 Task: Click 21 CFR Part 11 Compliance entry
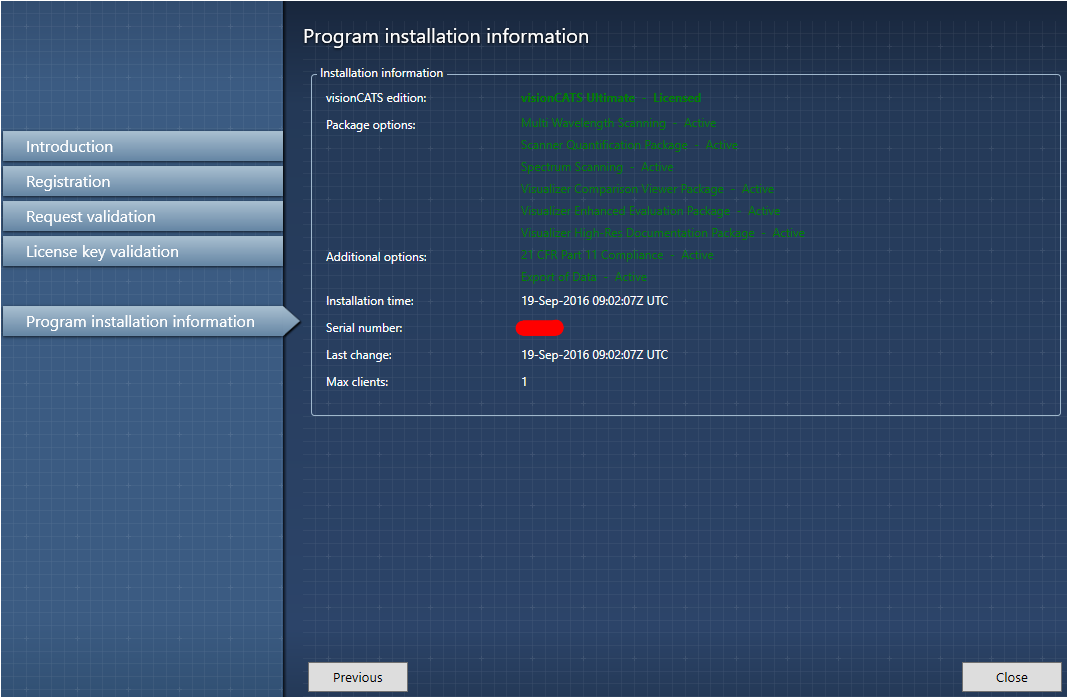(x=617, y=255)
